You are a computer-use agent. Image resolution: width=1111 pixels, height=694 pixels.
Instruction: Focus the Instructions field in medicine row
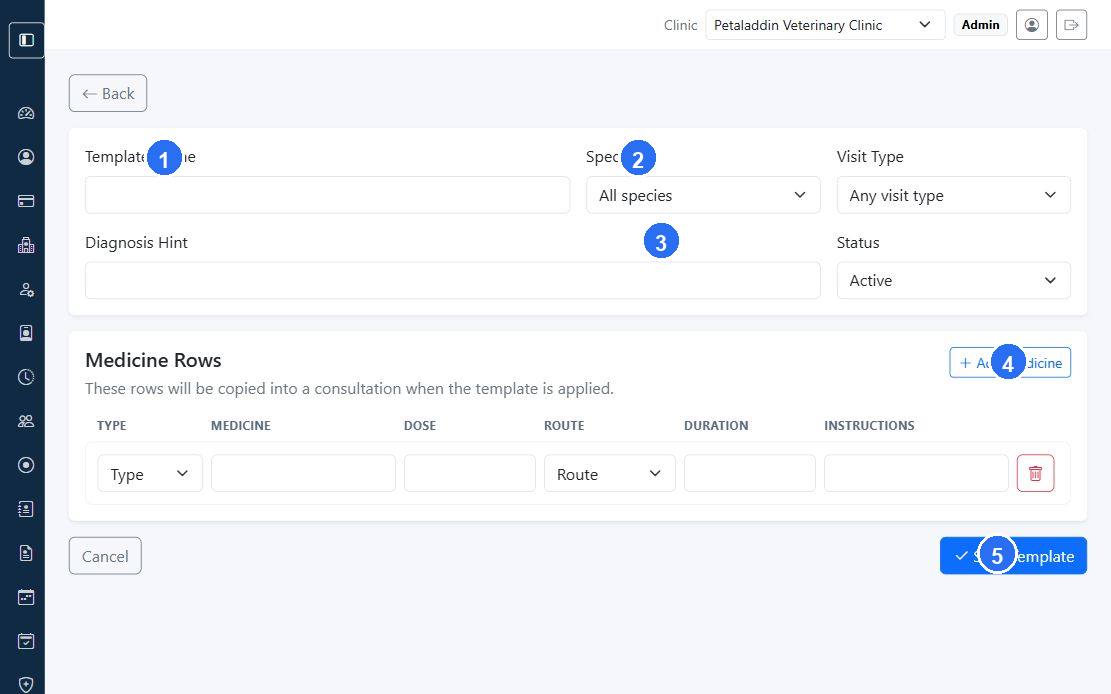click(x=916, y=474)
